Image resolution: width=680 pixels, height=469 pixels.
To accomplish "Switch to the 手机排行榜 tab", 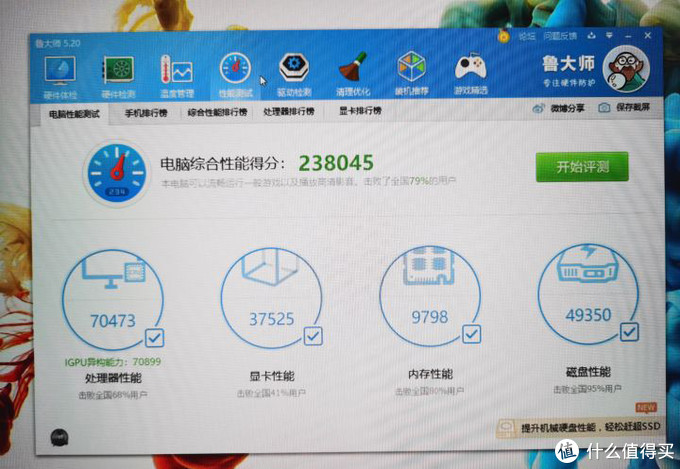I will (x=146, y=113).
